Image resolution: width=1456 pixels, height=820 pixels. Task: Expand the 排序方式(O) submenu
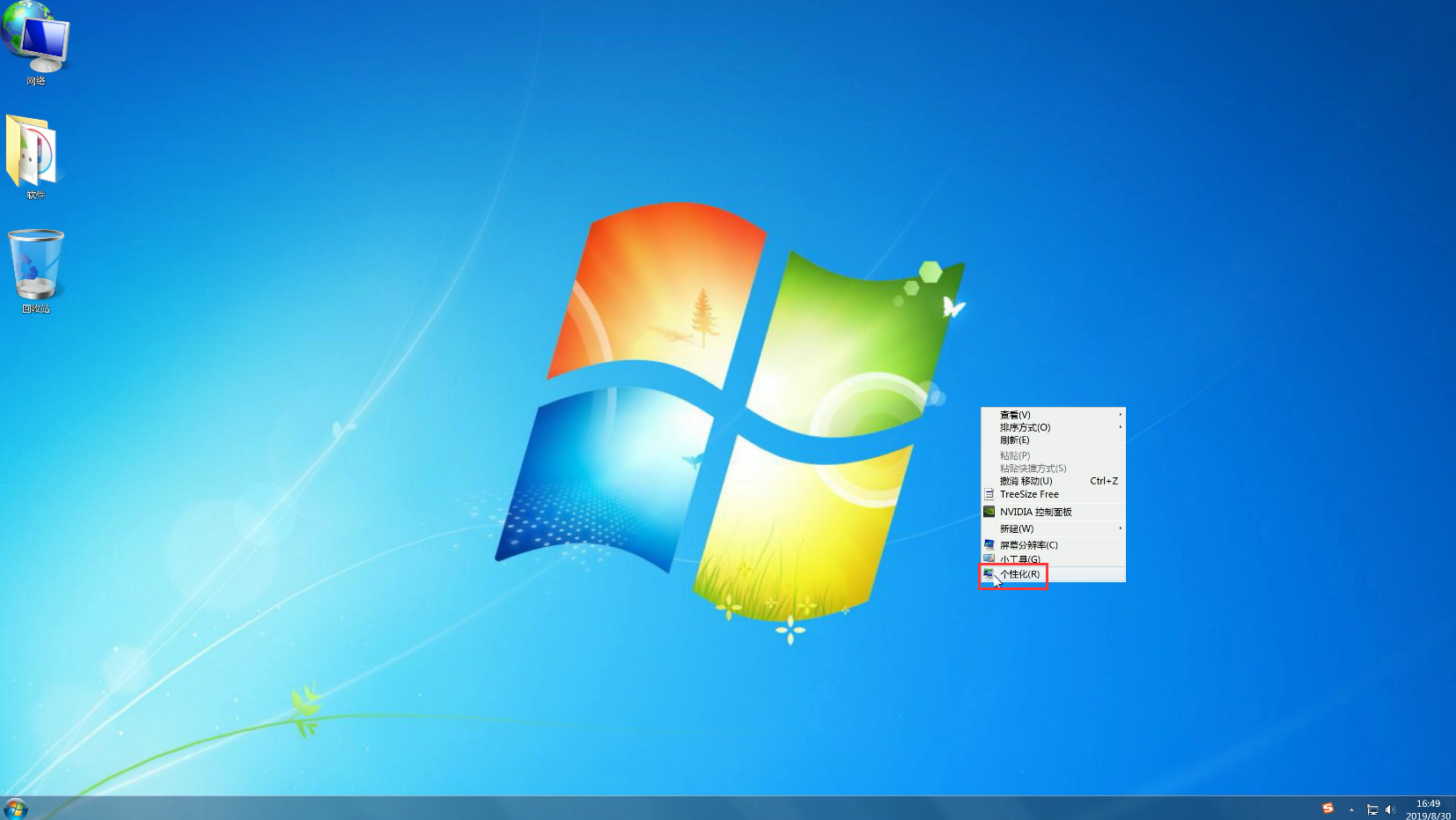[x=1053, y=427]
